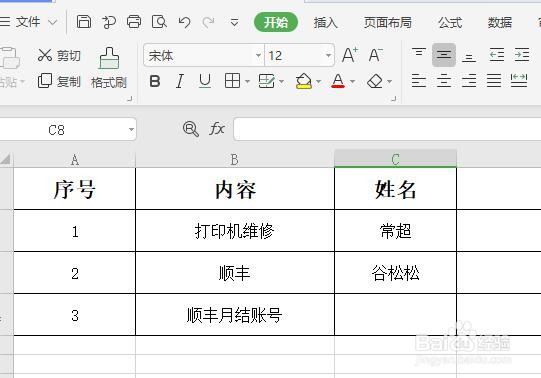
Task: Click the Save icon
Action: (x=84, y=22)
